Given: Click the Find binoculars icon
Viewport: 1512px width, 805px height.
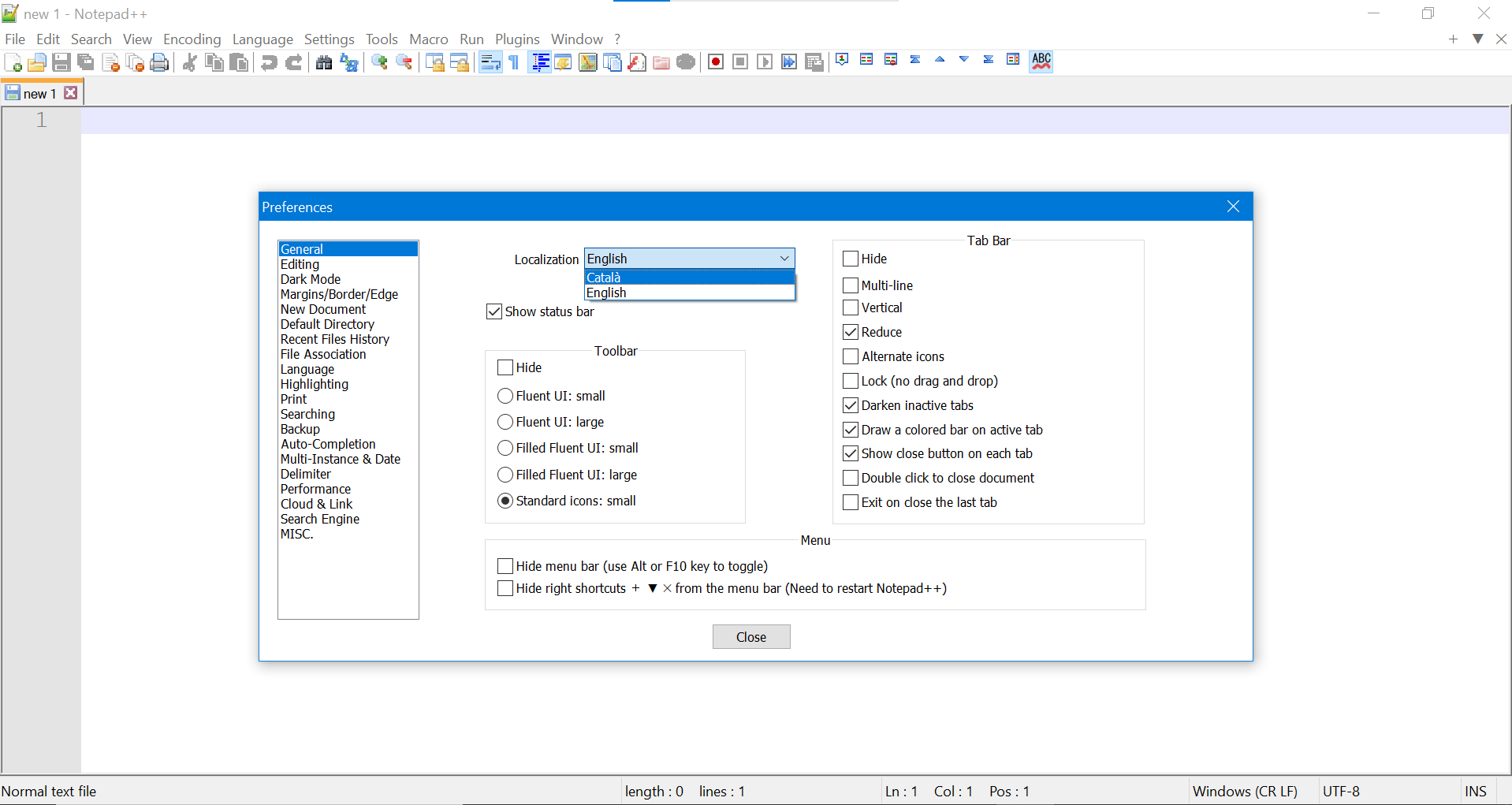Looking at the screenshot, I should point(324,62).
